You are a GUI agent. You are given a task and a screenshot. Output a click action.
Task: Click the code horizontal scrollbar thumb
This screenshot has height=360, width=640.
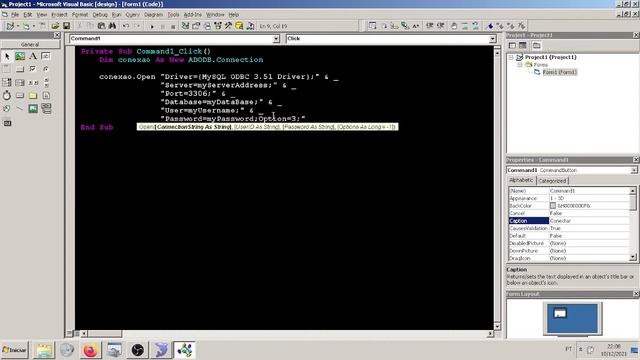pyautogui.click(x=104, y=334)
